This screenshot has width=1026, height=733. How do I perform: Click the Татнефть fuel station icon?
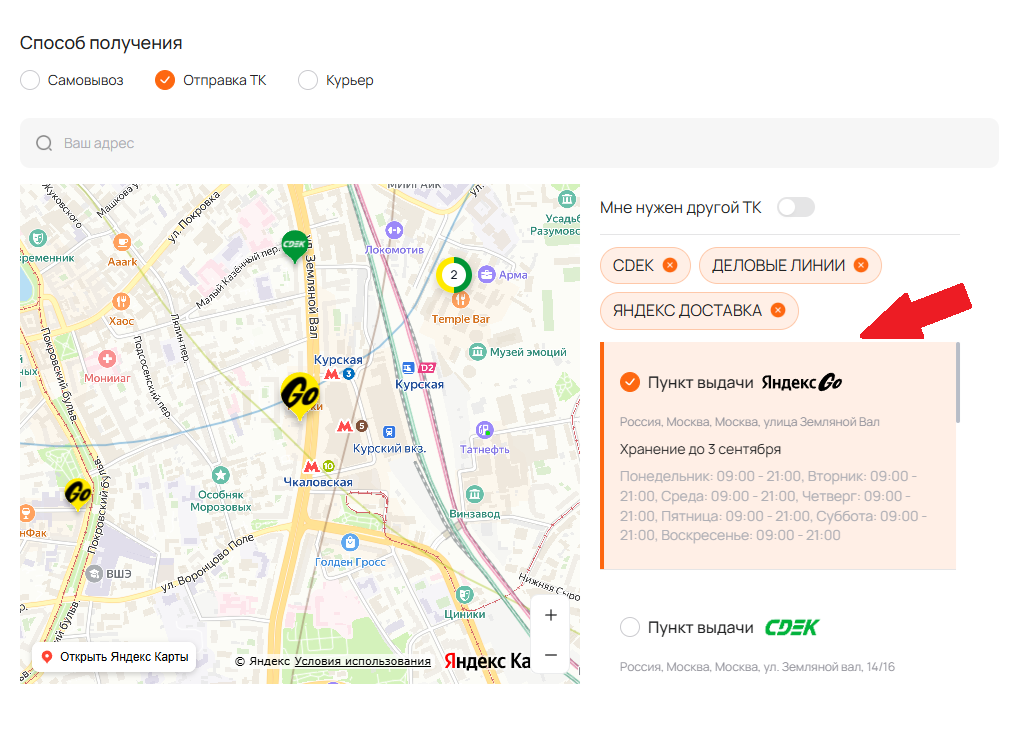coord(484,430)
